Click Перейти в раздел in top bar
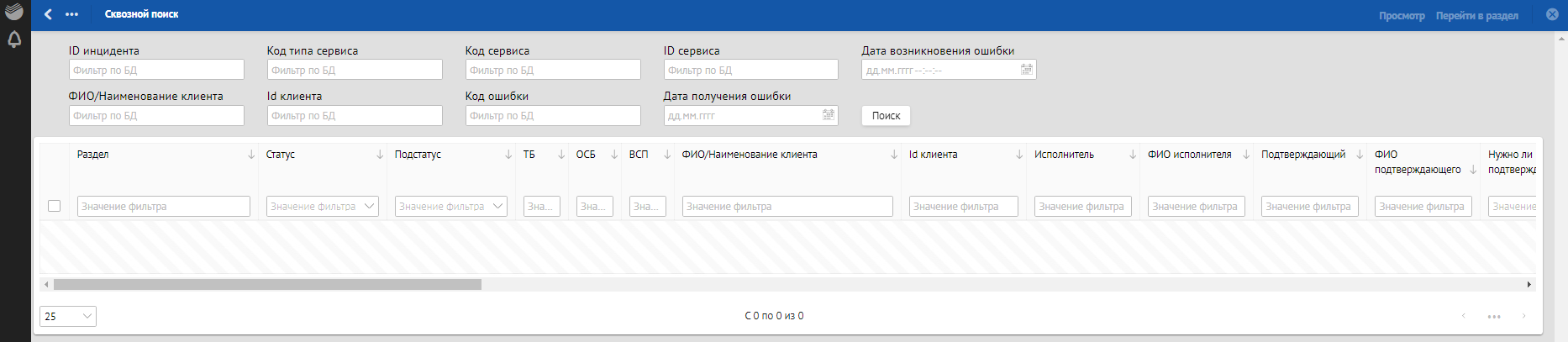Screen dimensions: 1568x342 pos(1476,16)
